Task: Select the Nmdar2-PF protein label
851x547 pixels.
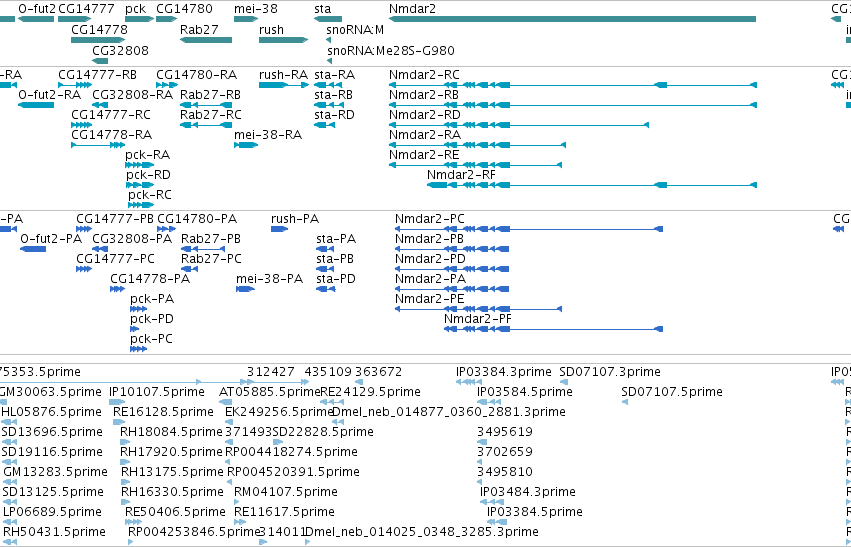Action: [x=478, y=319]
